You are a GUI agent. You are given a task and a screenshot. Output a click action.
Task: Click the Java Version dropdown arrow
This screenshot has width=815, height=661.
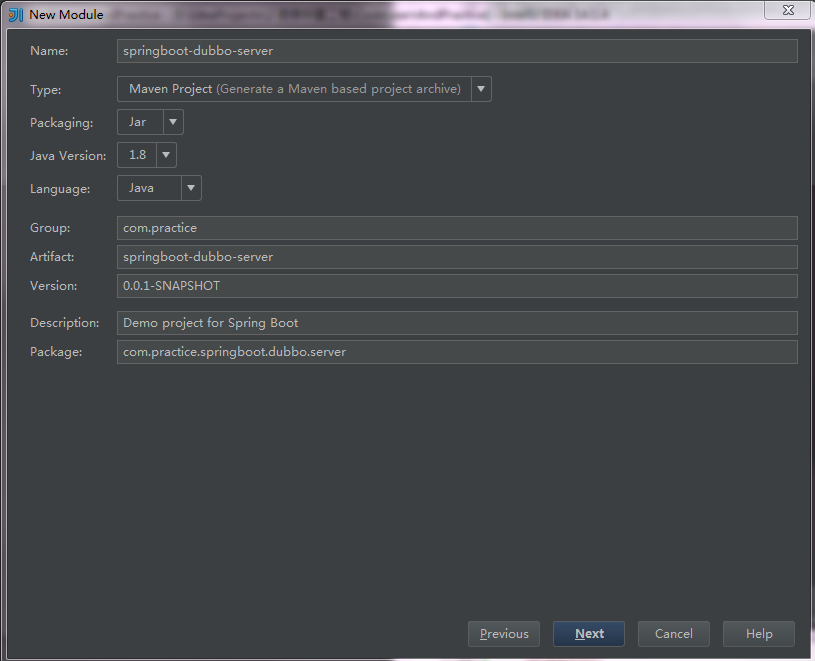pyautogui.click(x=166, y=155)
